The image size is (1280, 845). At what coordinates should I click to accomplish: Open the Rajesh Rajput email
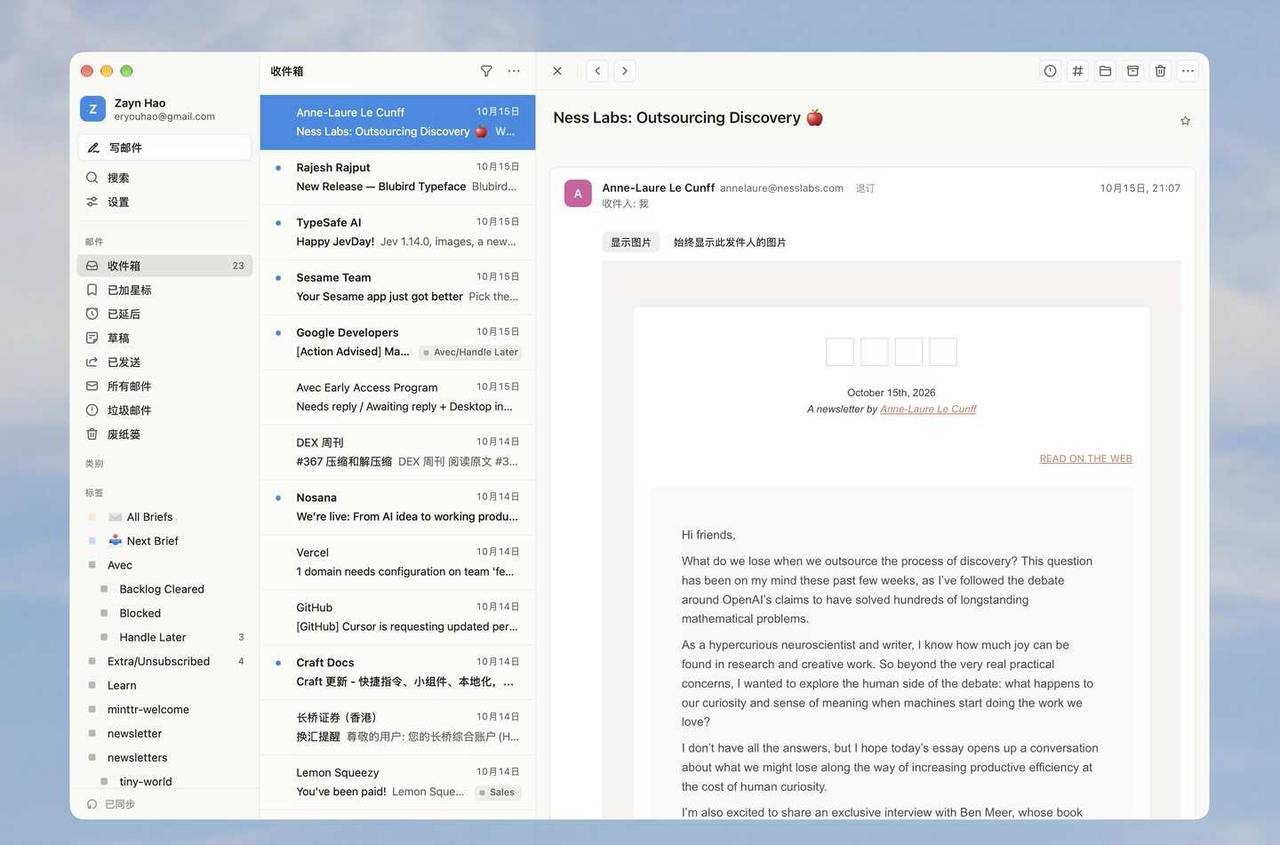tap(398, 177)
